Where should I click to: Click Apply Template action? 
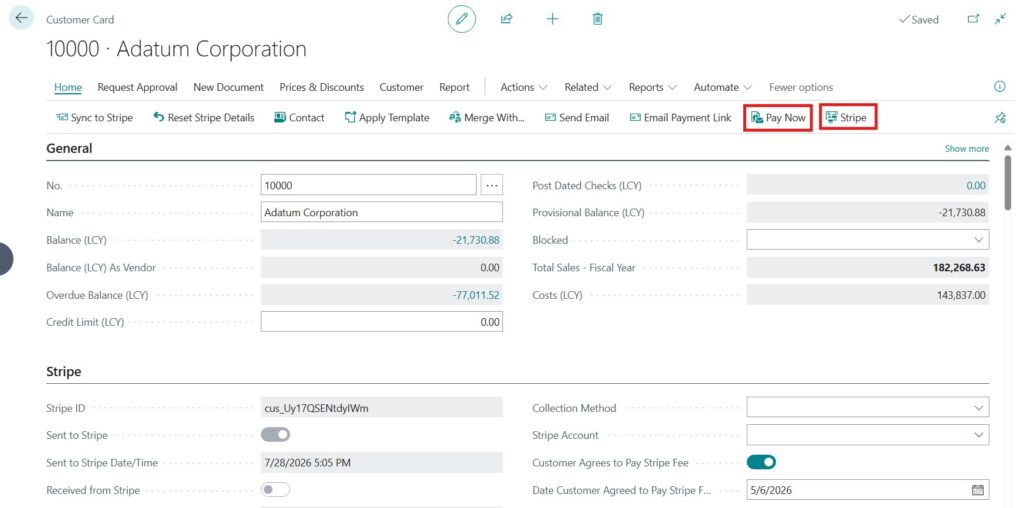coord(387,118)
